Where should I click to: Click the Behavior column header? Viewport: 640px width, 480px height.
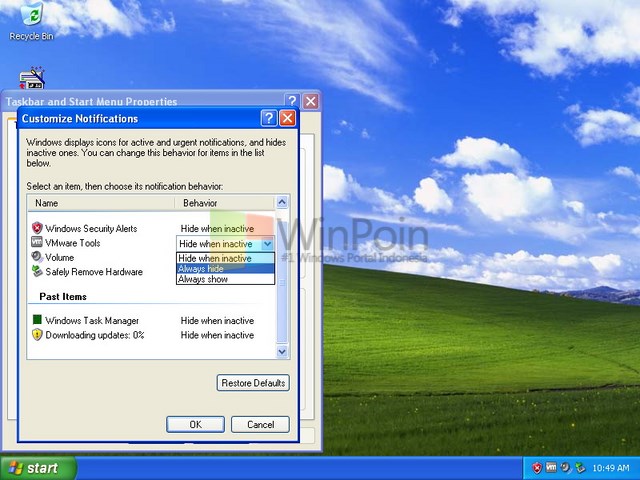(225, 203)
